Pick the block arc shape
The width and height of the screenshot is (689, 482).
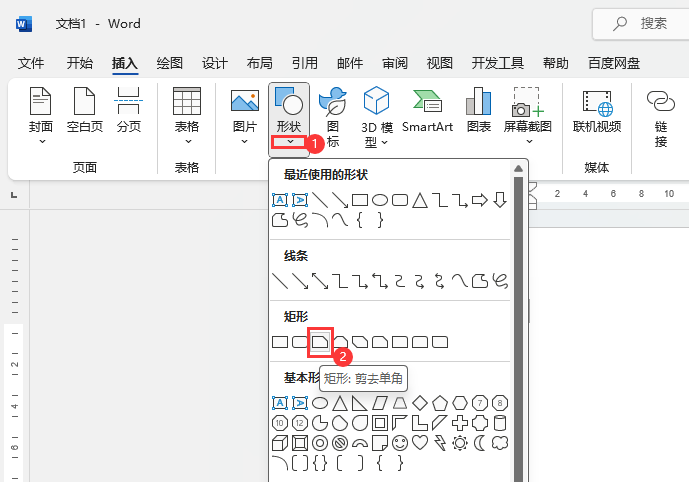360,444
